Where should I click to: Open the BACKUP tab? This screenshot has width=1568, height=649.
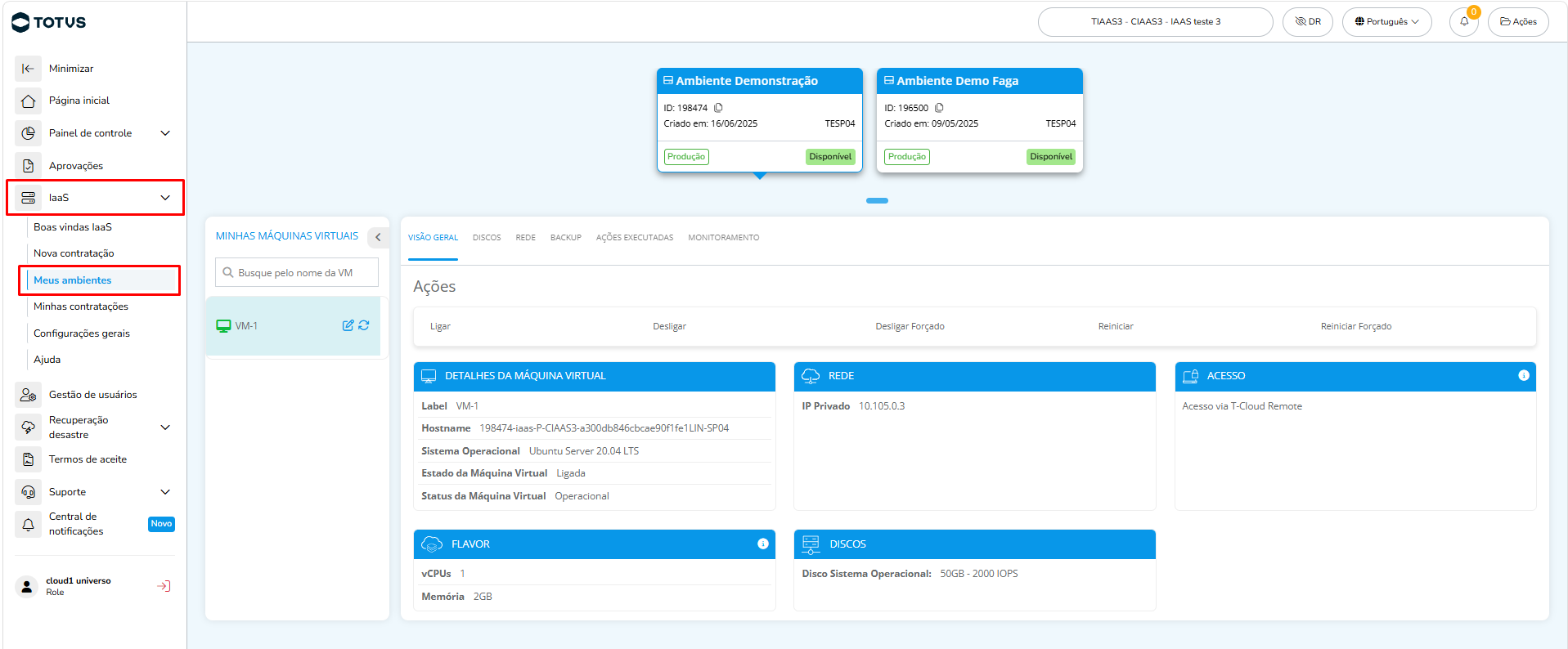(566, 238)
